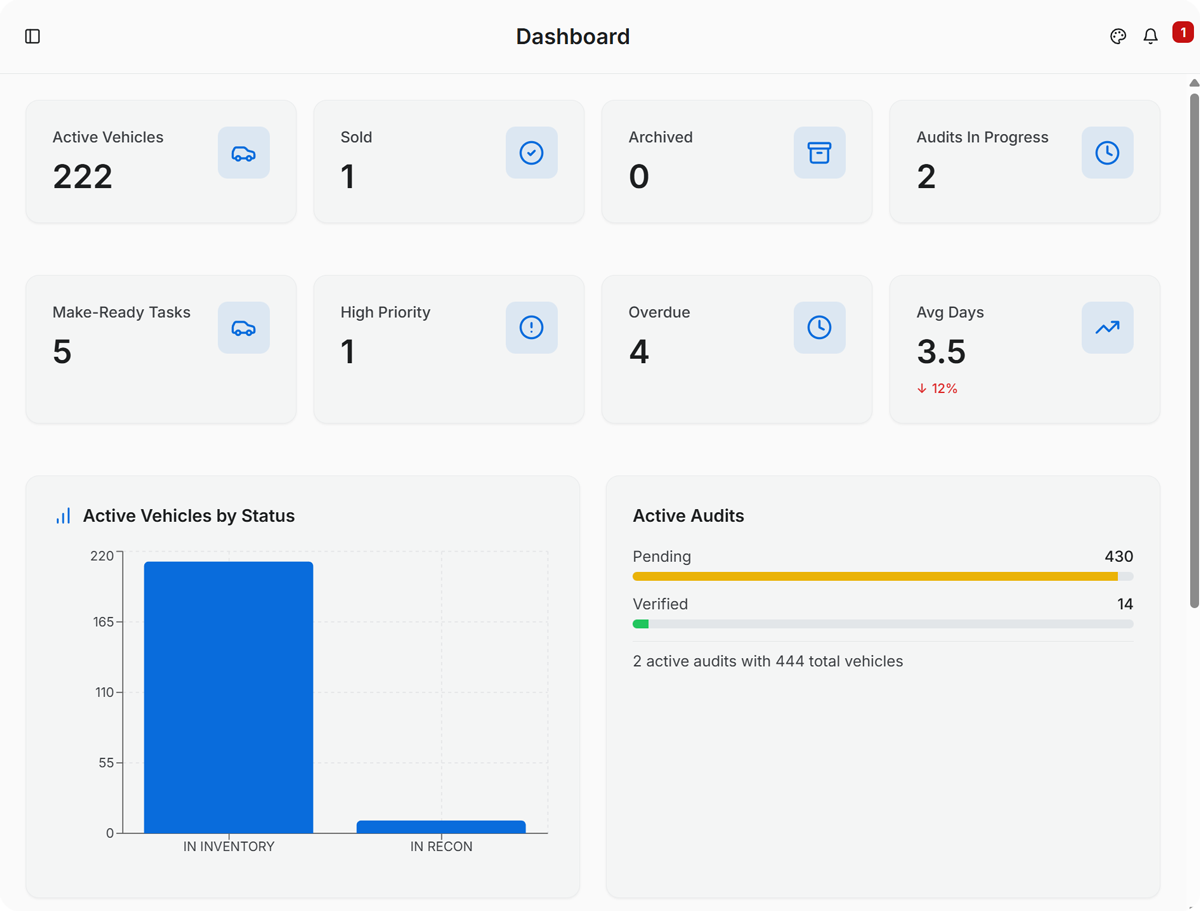Click the alert icon on High Priority card
The height and width of the screenshot is (911, 1200).
pos(531,327)
